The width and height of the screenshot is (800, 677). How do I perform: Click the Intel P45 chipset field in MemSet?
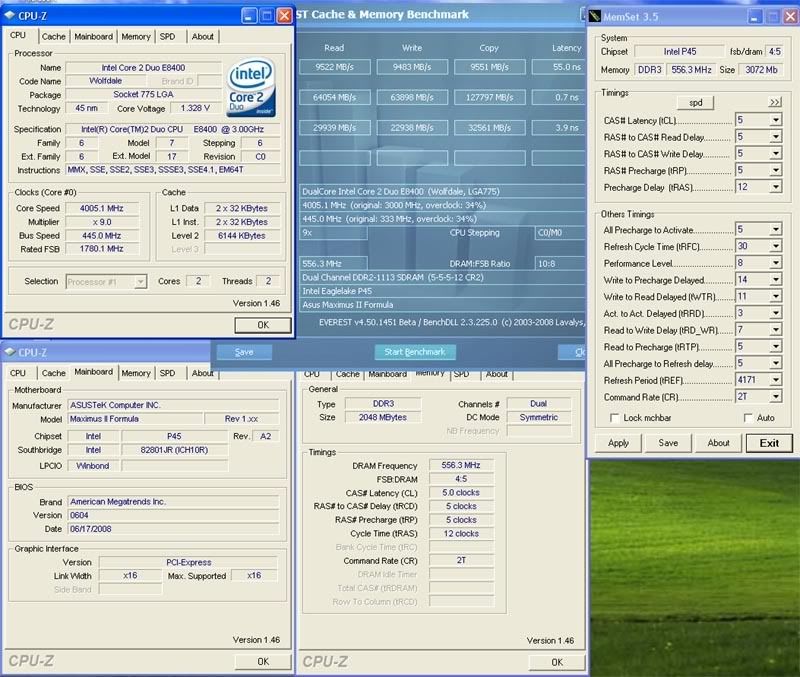click(680, 52)
